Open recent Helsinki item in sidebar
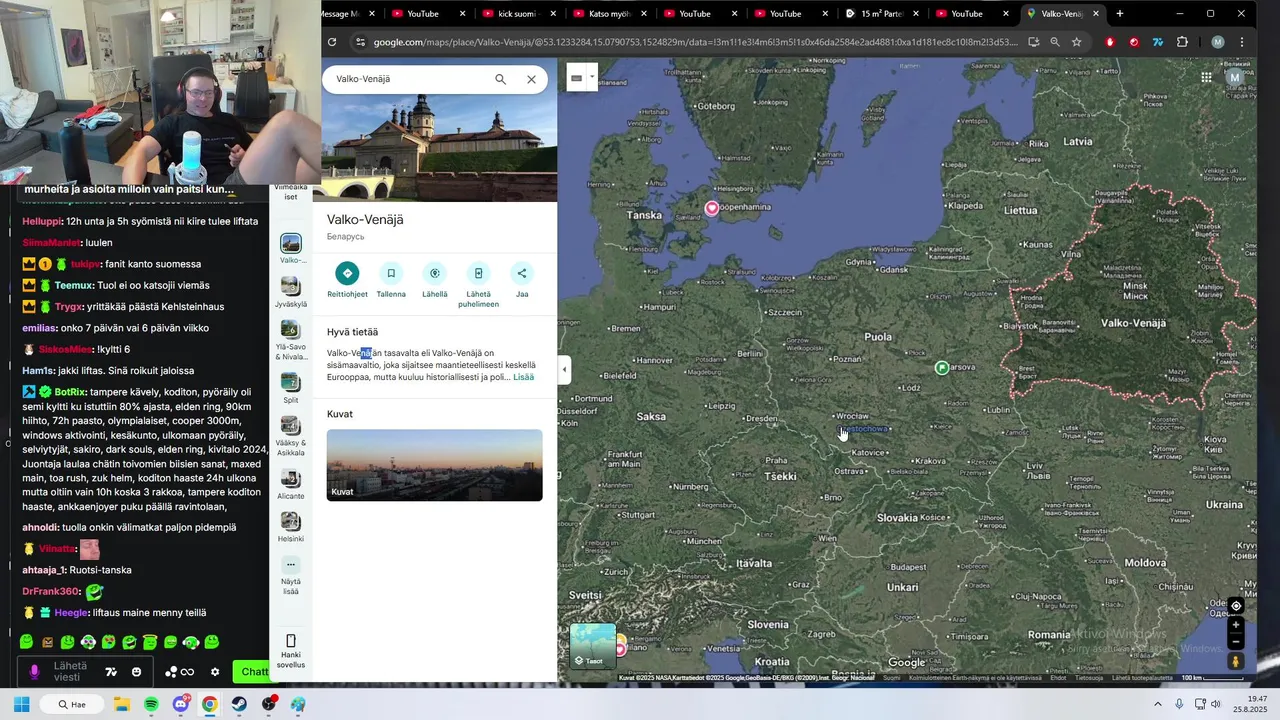 pos(291,527)
